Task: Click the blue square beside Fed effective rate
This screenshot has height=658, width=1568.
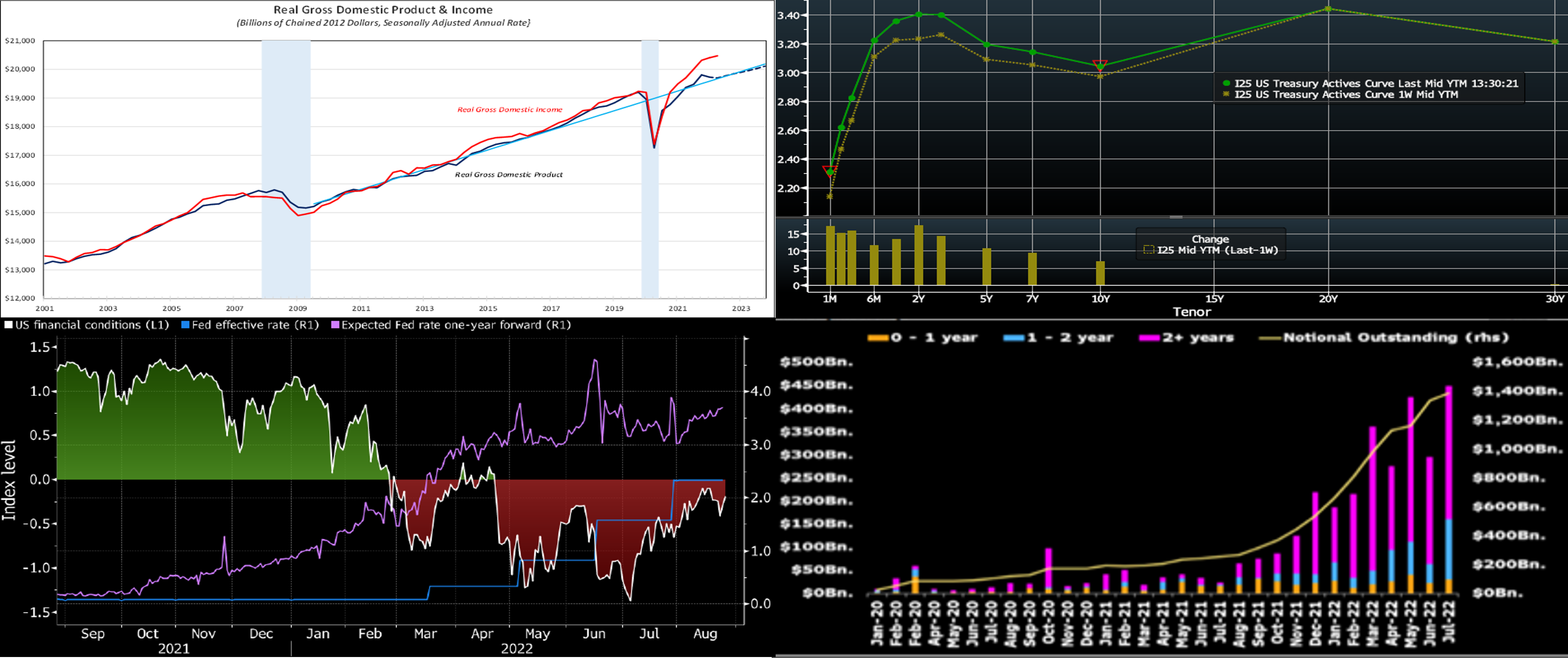Action: pos(186,325)
